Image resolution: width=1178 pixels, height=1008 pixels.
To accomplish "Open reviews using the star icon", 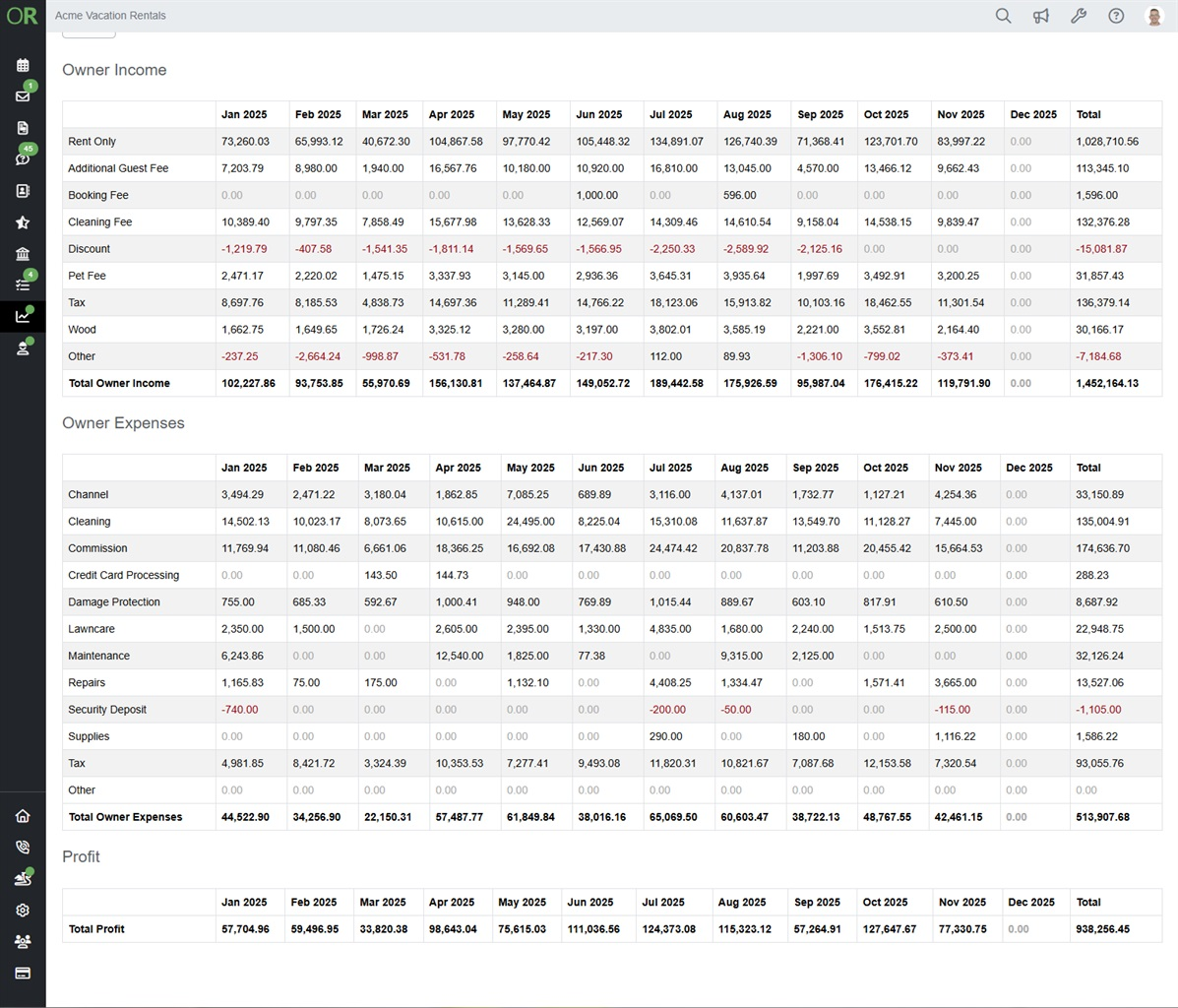I will [x=23, y=222].
